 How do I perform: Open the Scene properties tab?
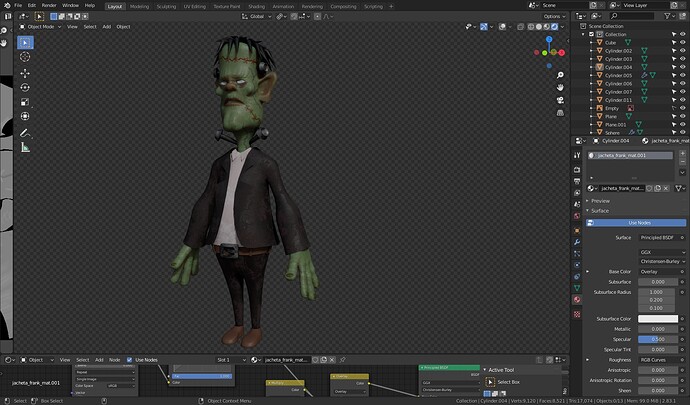[577, 204]
